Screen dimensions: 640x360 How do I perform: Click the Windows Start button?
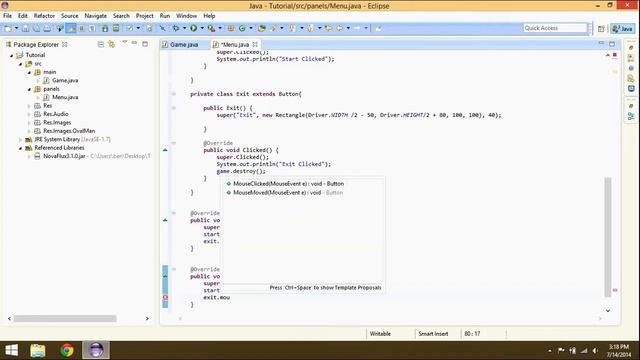click(11, 350)
